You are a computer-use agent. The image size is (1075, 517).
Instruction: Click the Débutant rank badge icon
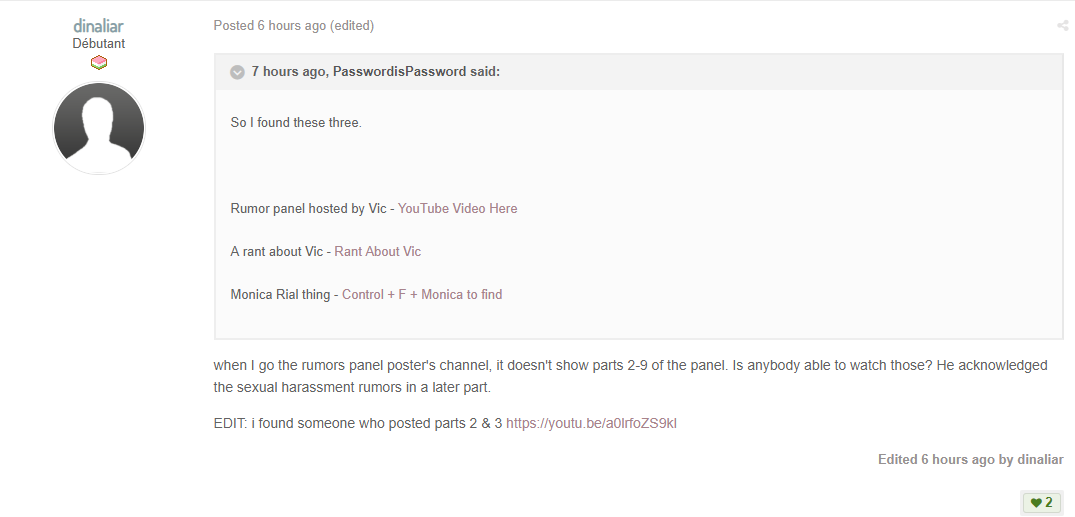(x=99, y=63)
